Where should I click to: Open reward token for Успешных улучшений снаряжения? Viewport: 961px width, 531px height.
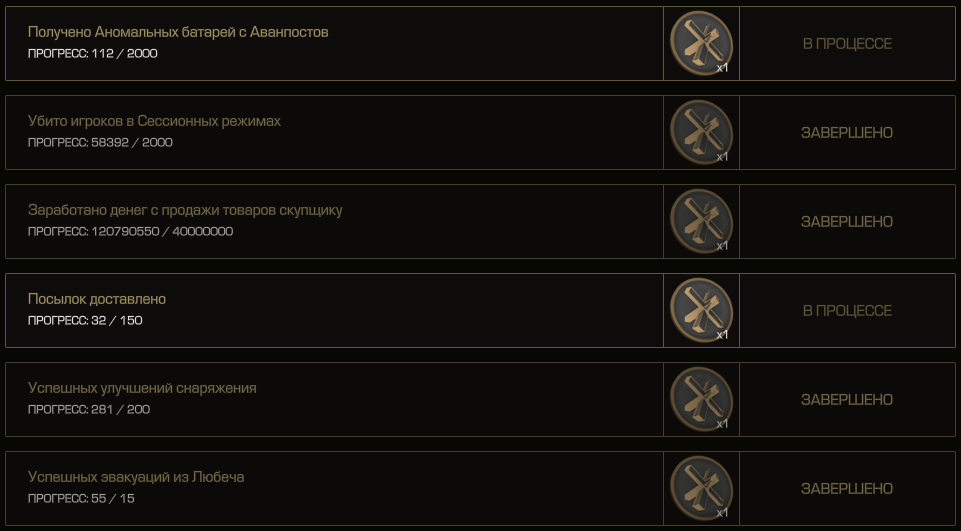click(x=701, y=399)
